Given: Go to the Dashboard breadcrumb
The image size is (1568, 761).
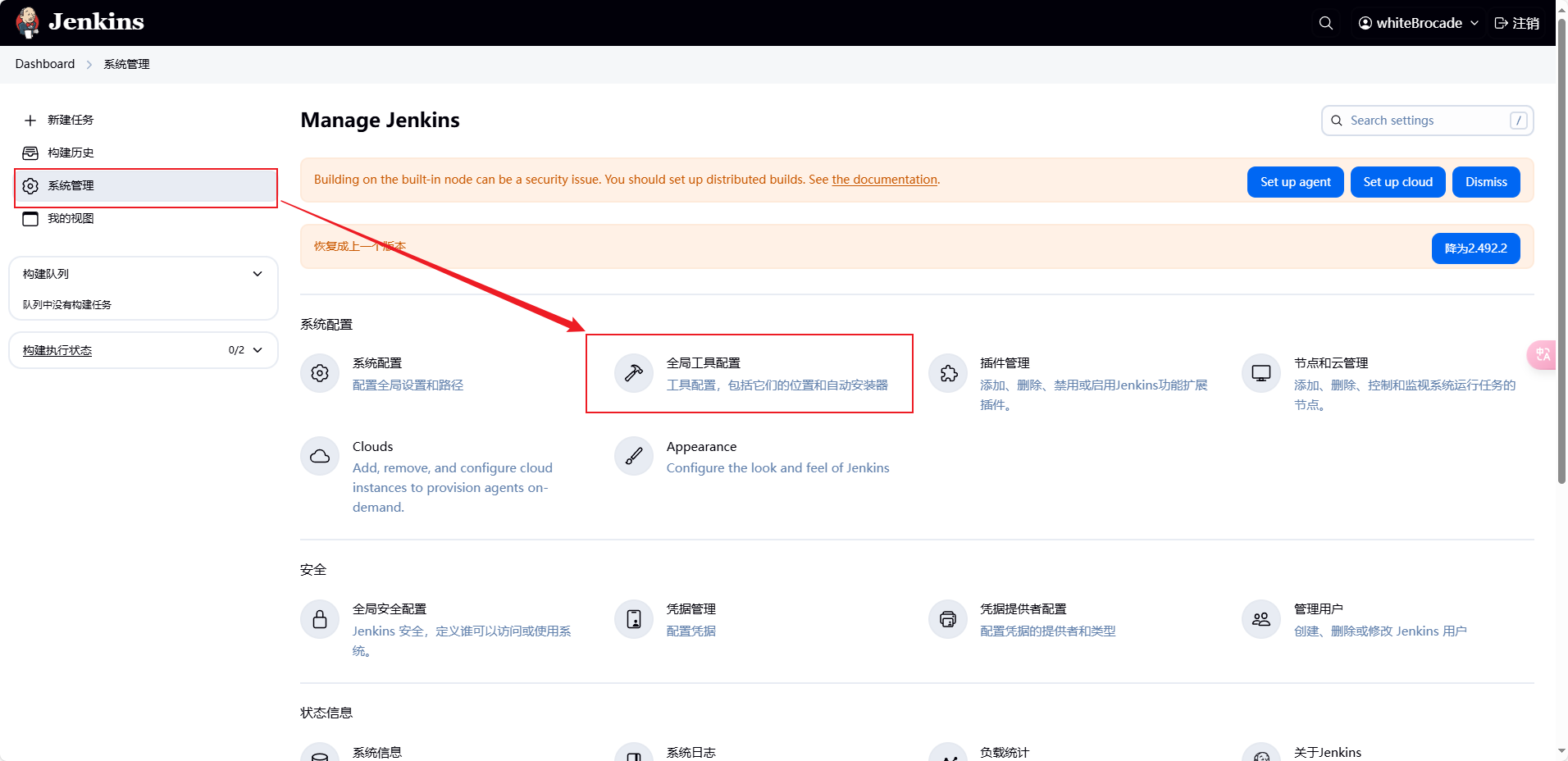Looking at the screenshot, I should 45,64.
